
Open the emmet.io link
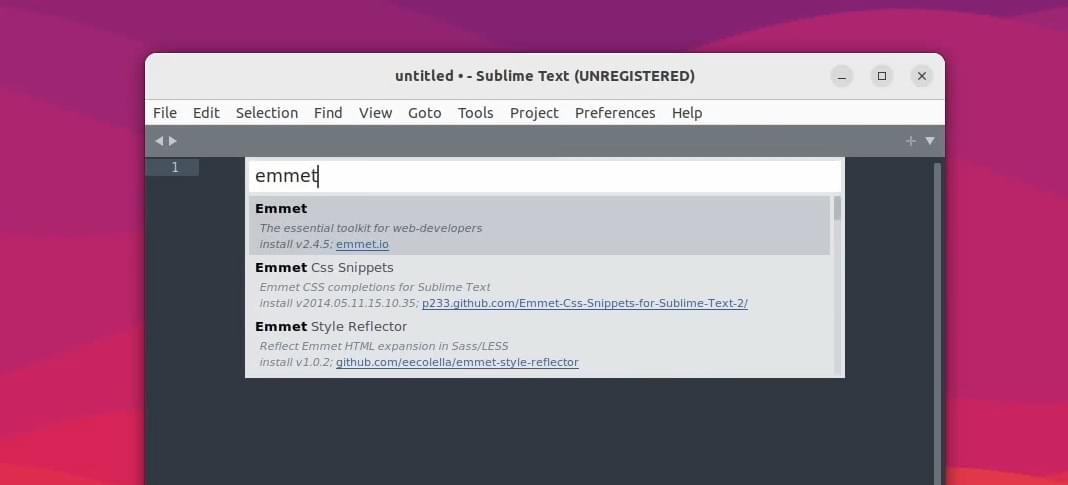362,244
